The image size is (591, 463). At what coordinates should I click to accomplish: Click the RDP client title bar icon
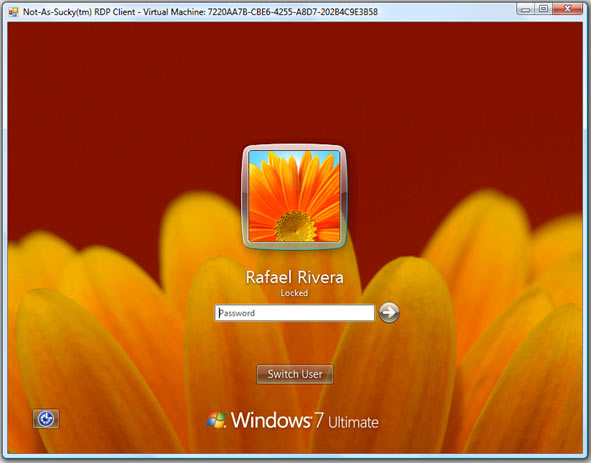(13, 12)
